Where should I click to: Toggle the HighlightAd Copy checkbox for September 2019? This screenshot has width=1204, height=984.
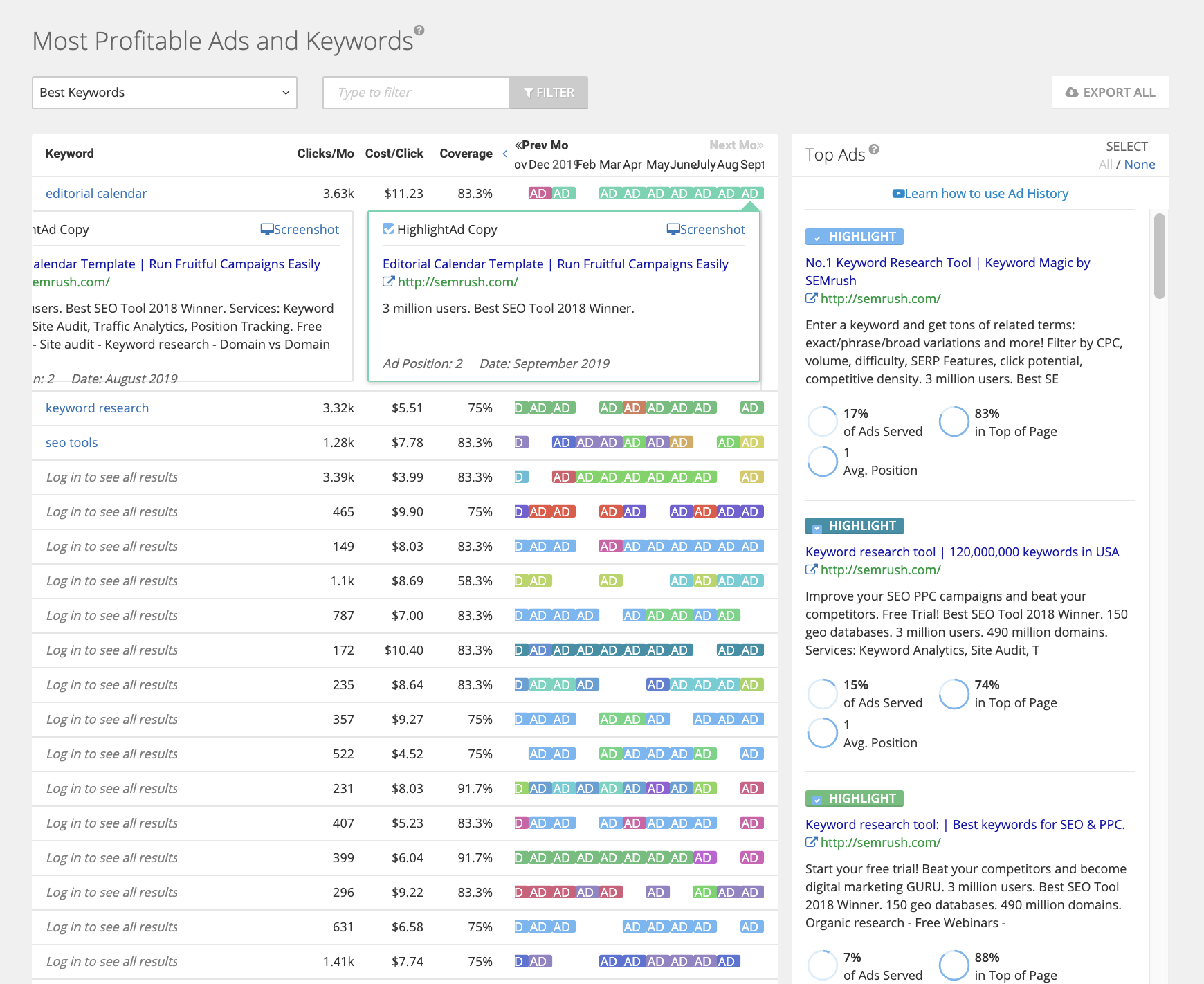click(x=388, y=229)
